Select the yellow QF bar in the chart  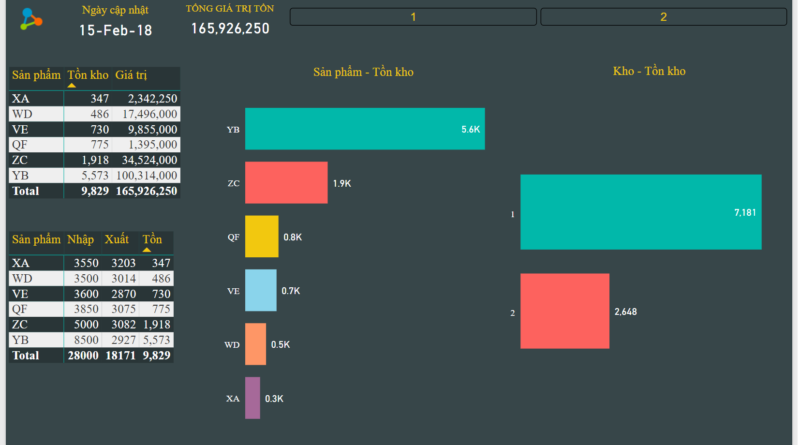pos(261,237)
